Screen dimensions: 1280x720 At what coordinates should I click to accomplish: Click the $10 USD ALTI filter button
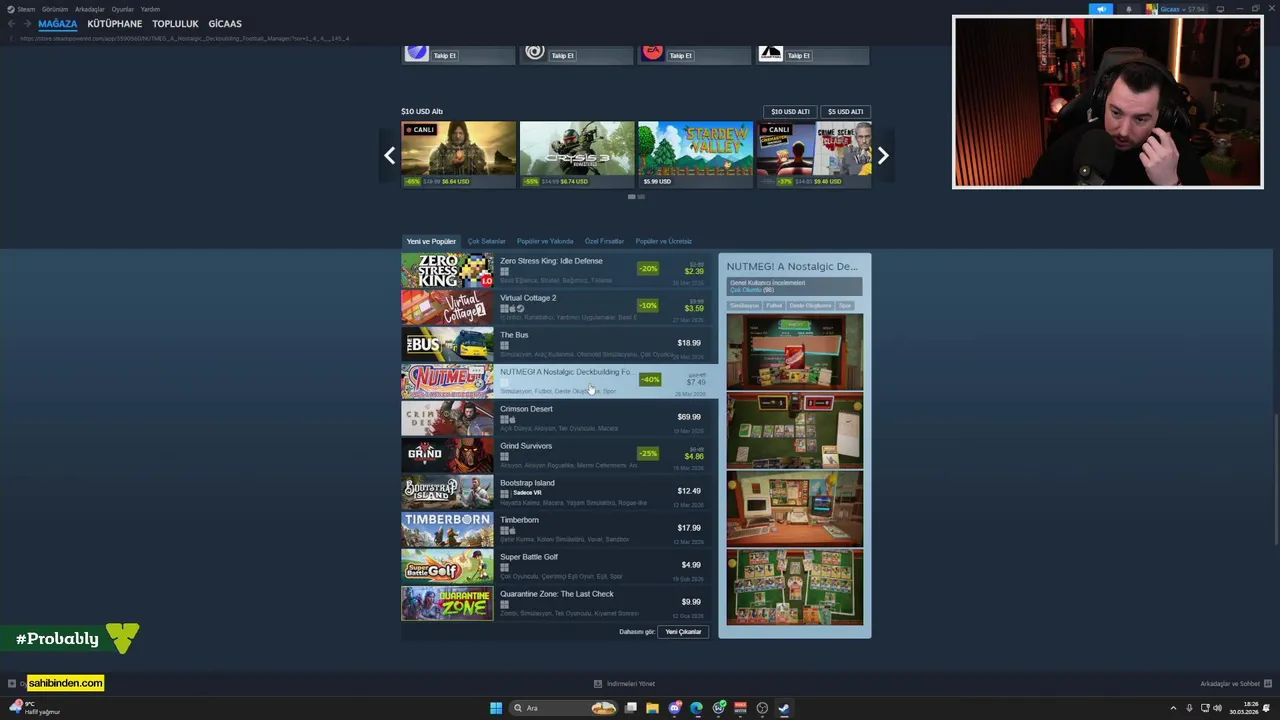[x=790, y=112]
